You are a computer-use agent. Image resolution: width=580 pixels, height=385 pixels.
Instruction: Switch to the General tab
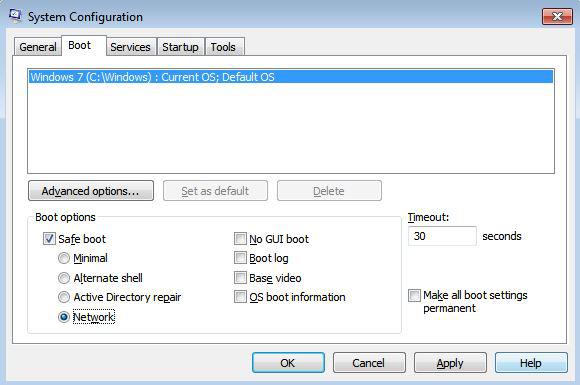(x=38, y=47)
